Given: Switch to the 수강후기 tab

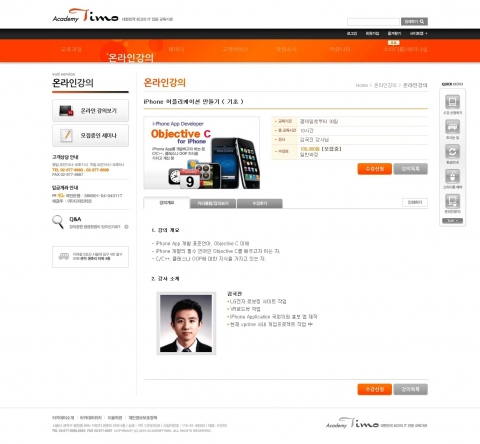Looking at the screenshot, I should coord(260,203).
